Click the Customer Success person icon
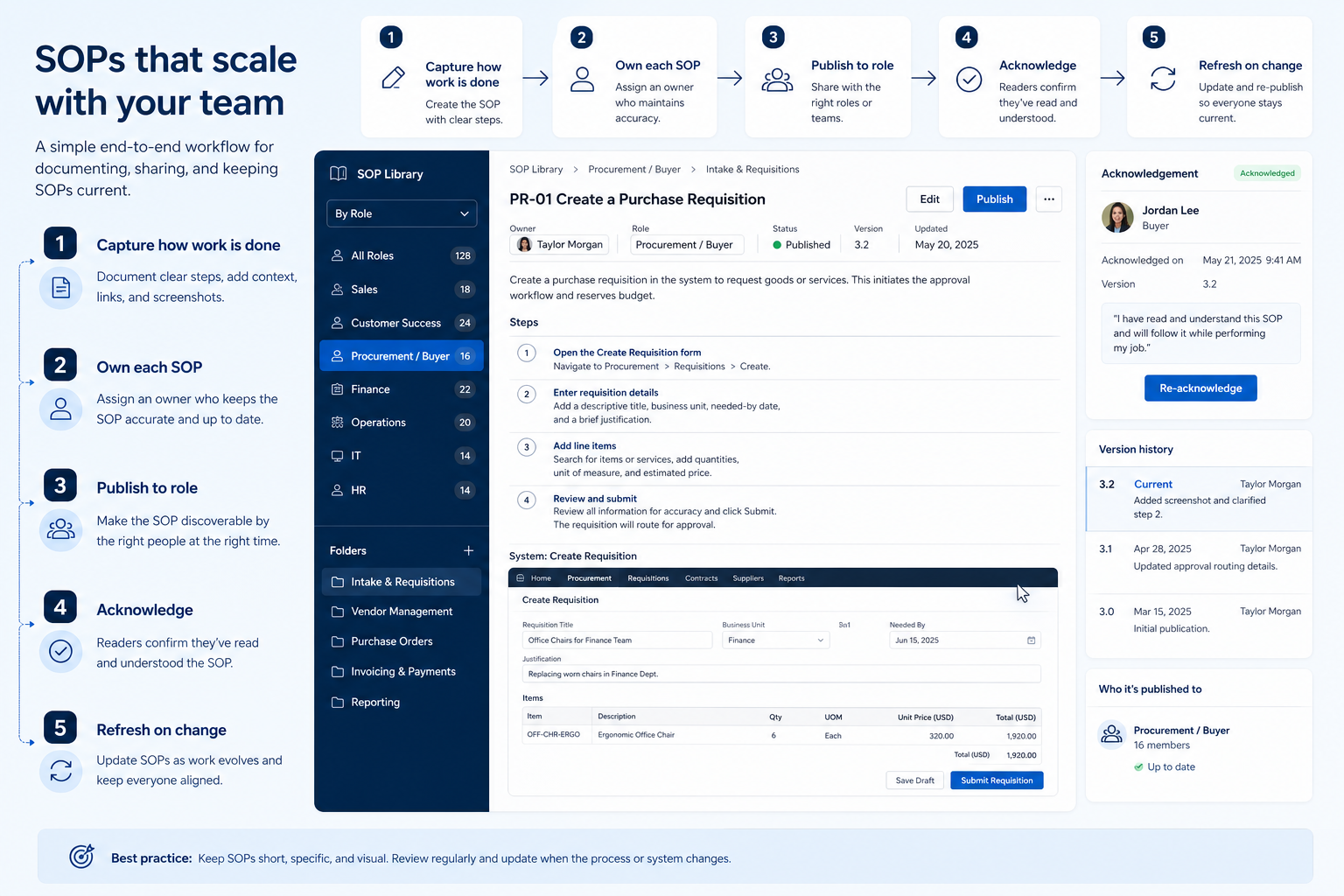 [x=337, y=323]
